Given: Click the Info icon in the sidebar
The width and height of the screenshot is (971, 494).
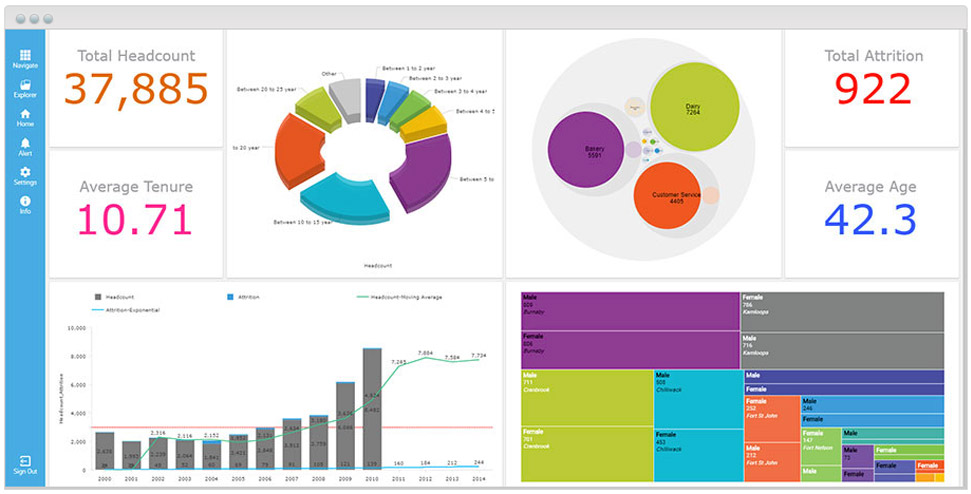Looking at the screenshot, I should 25,205.
